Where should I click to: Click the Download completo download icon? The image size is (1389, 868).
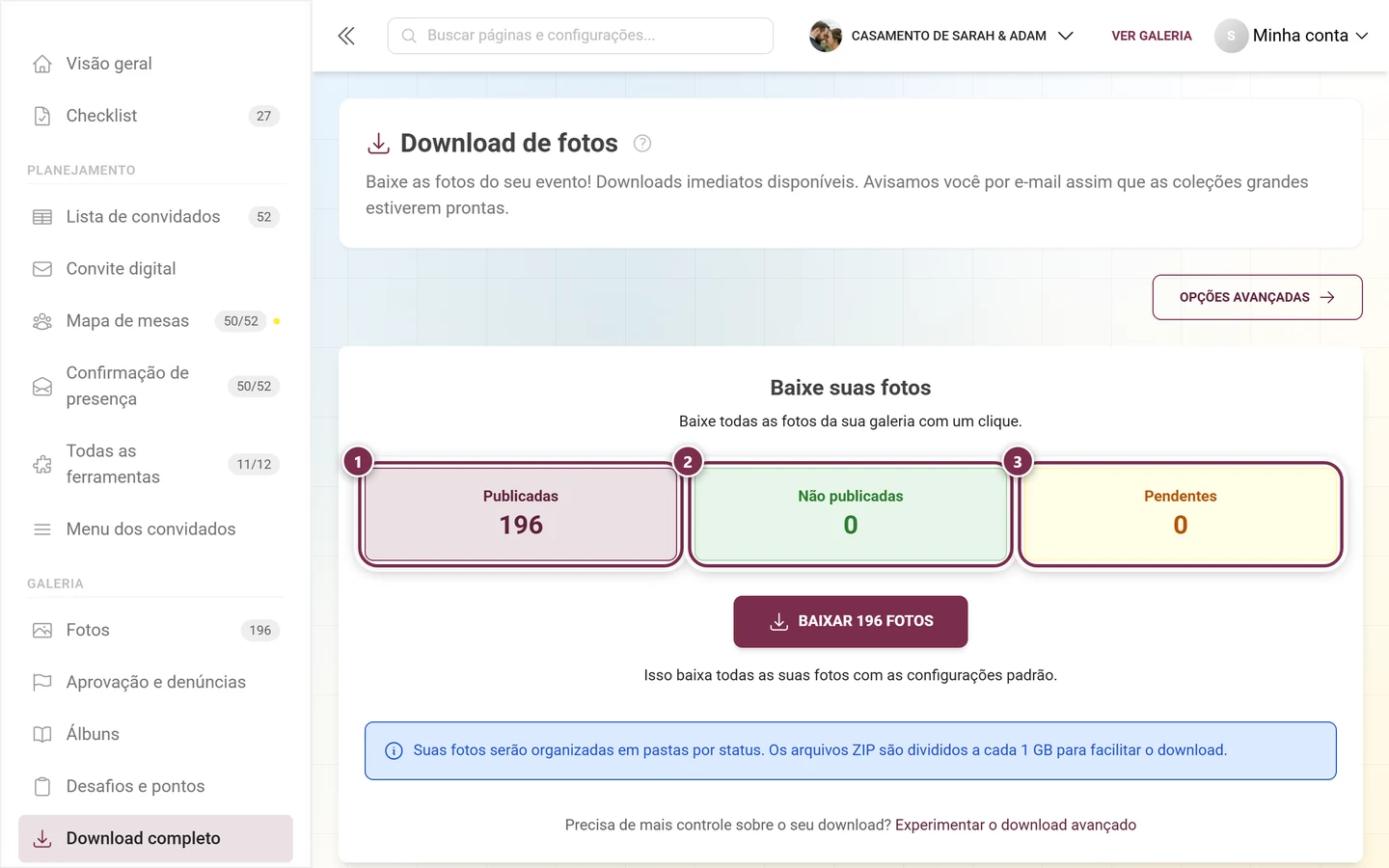[x=42, y=839]
